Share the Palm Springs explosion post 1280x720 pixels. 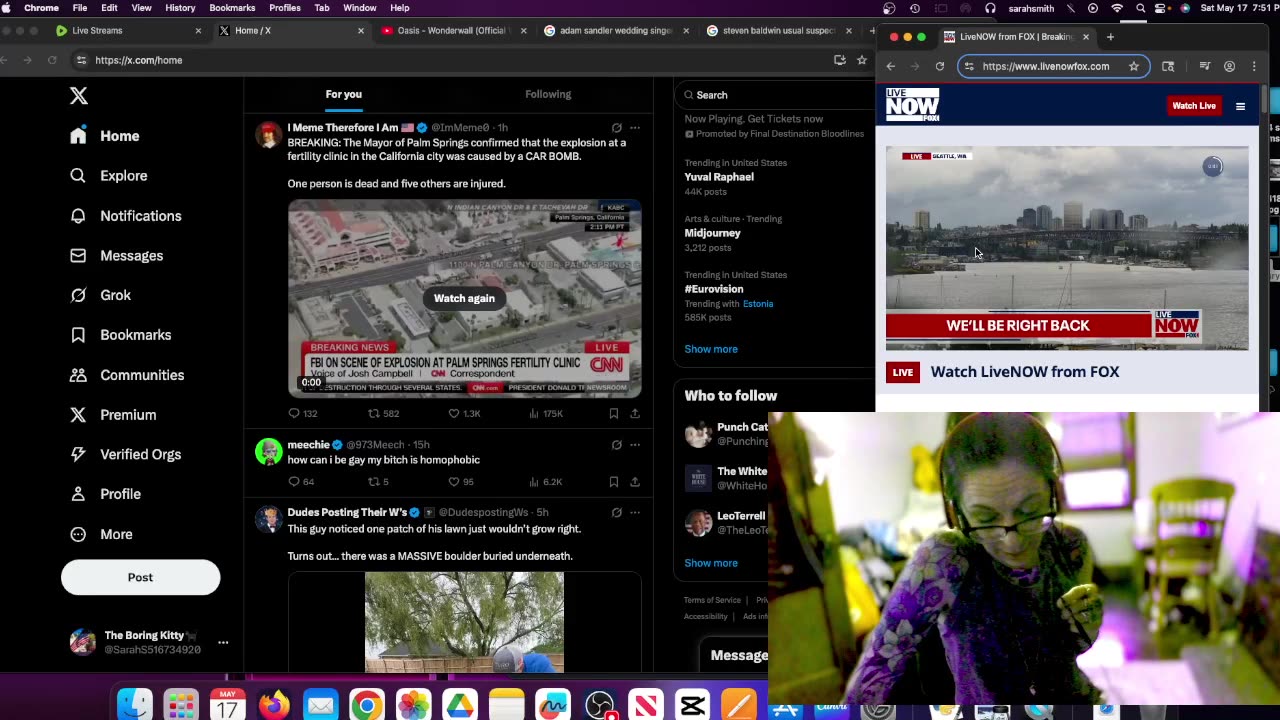click(x=634, y=413)
